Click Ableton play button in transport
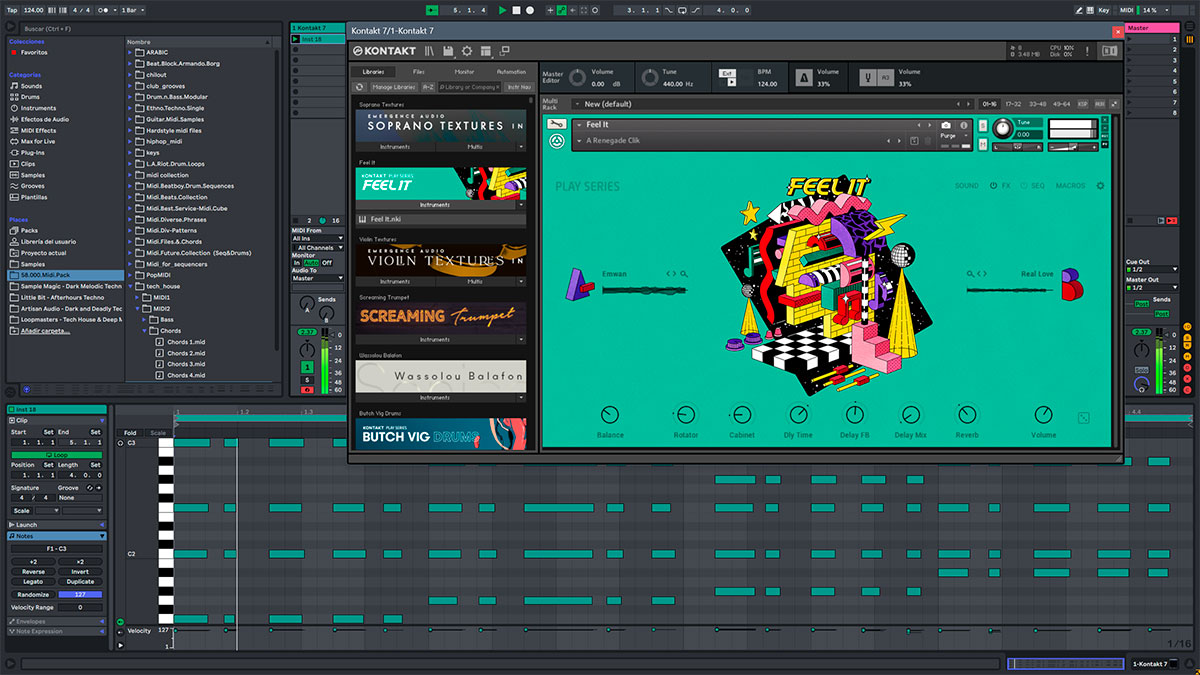Image resolution: width=1200 pixels, height=675 pixels. point(503,10)
